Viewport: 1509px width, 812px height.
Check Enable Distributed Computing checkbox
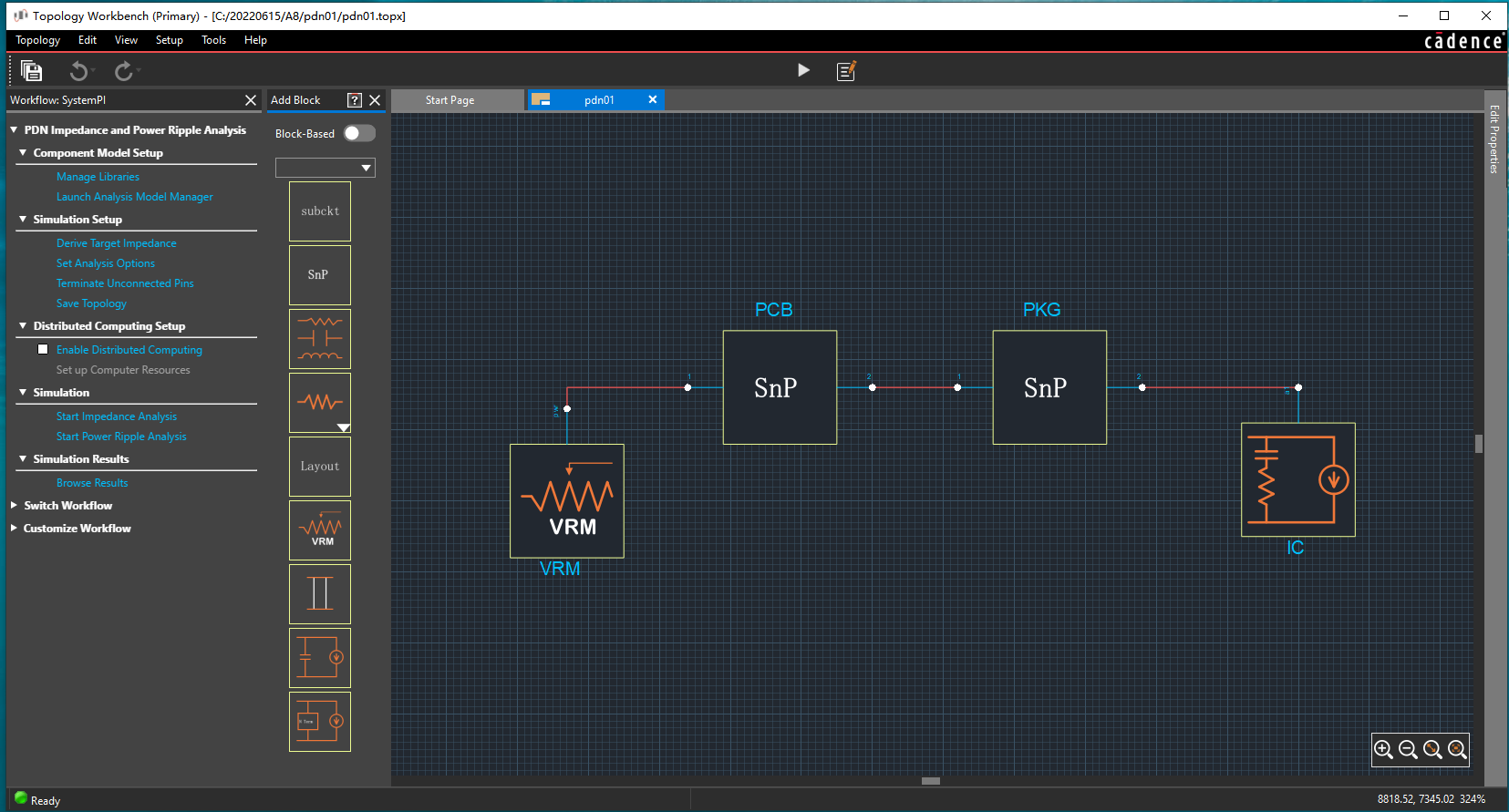tap(43, 349)
